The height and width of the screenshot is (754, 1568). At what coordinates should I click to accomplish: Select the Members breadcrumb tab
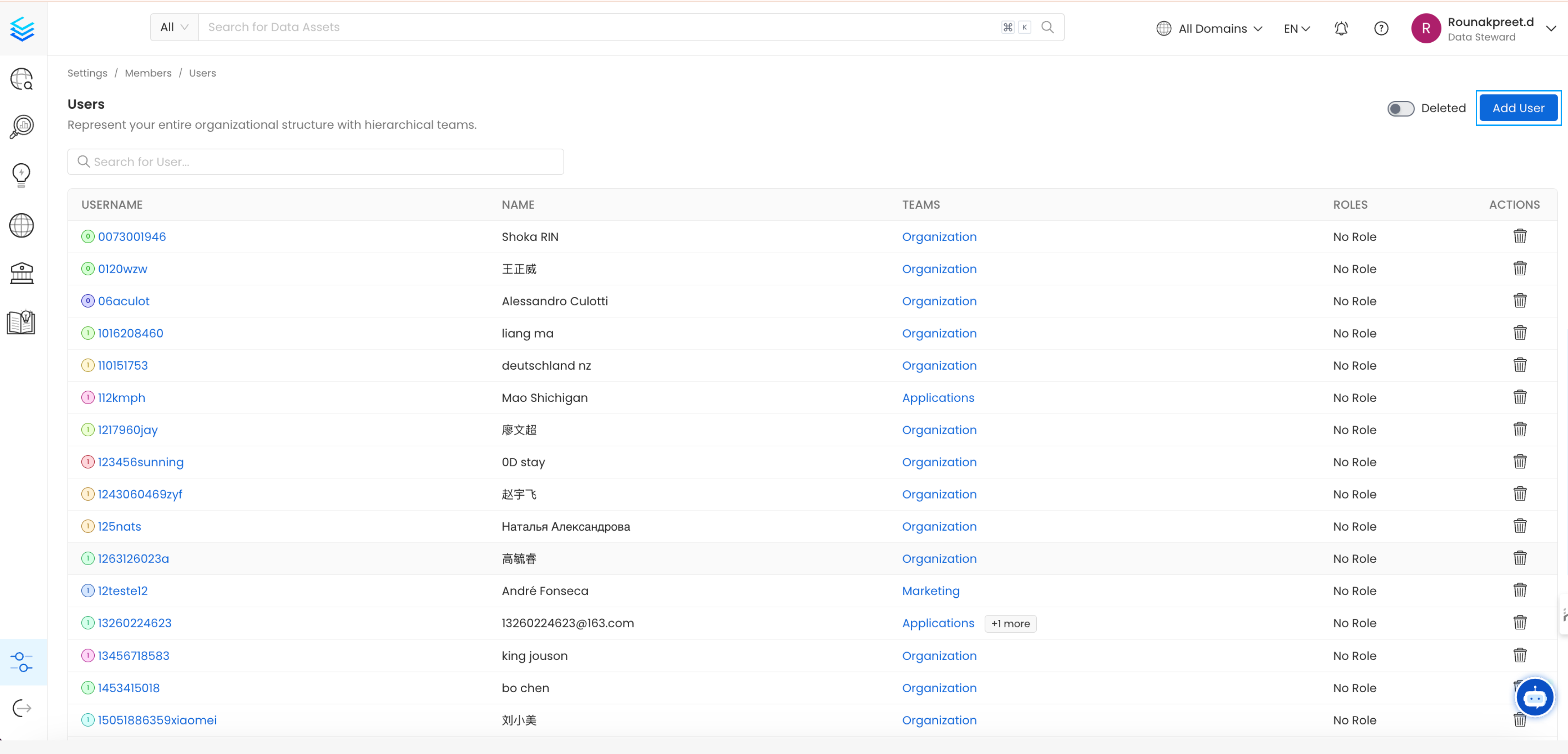[x=148, y=73]
